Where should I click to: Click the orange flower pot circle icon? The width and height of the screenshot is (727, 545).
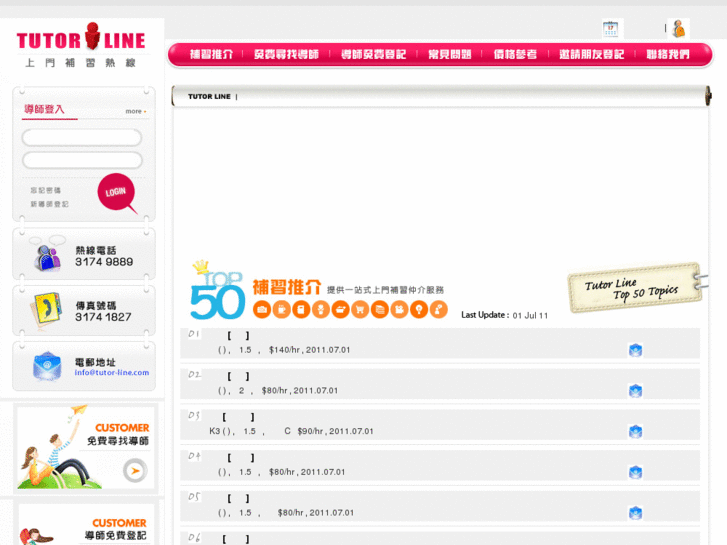tap(320, 309)
